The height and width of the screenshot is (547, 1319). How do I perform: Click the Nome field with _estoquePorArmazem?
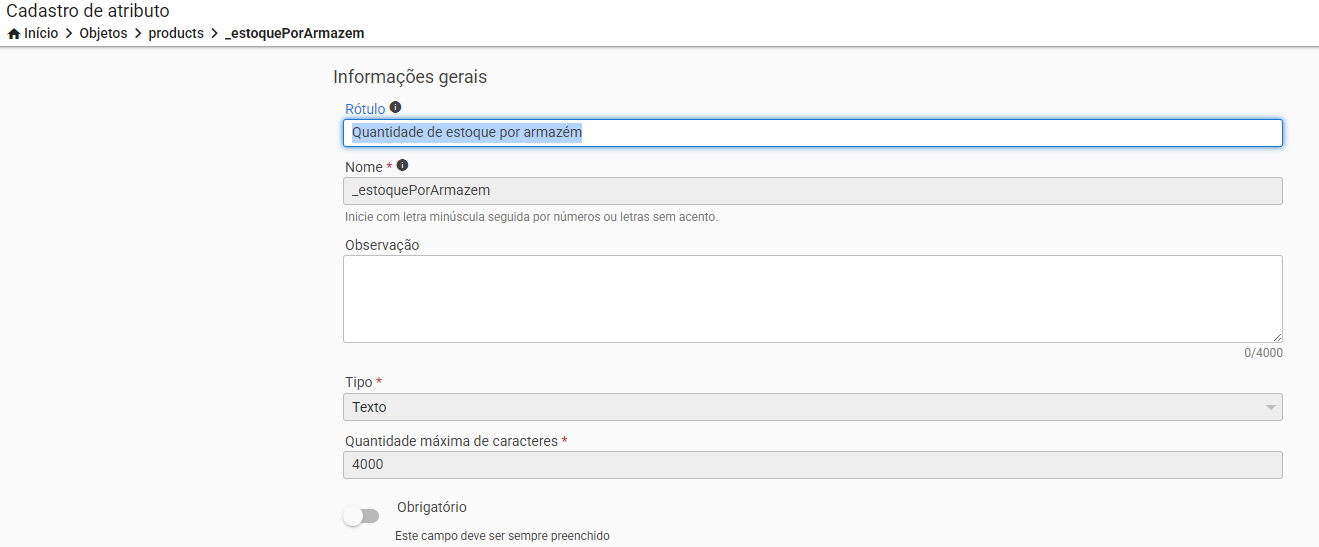pyautogui.click(x=812, y=191)
